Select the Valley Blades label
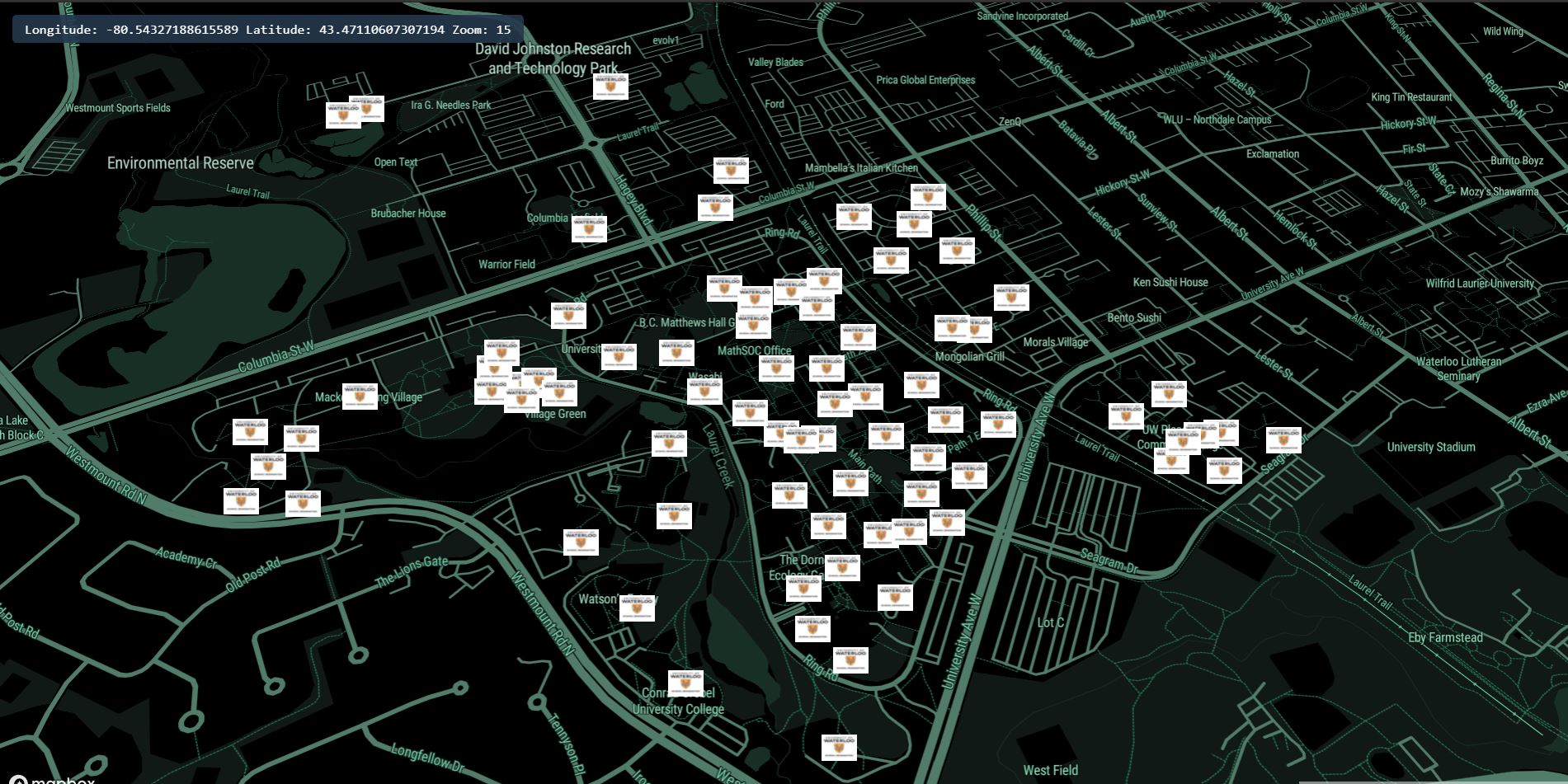The height and width of the screenshot is (784, 1568). [775, 62]
